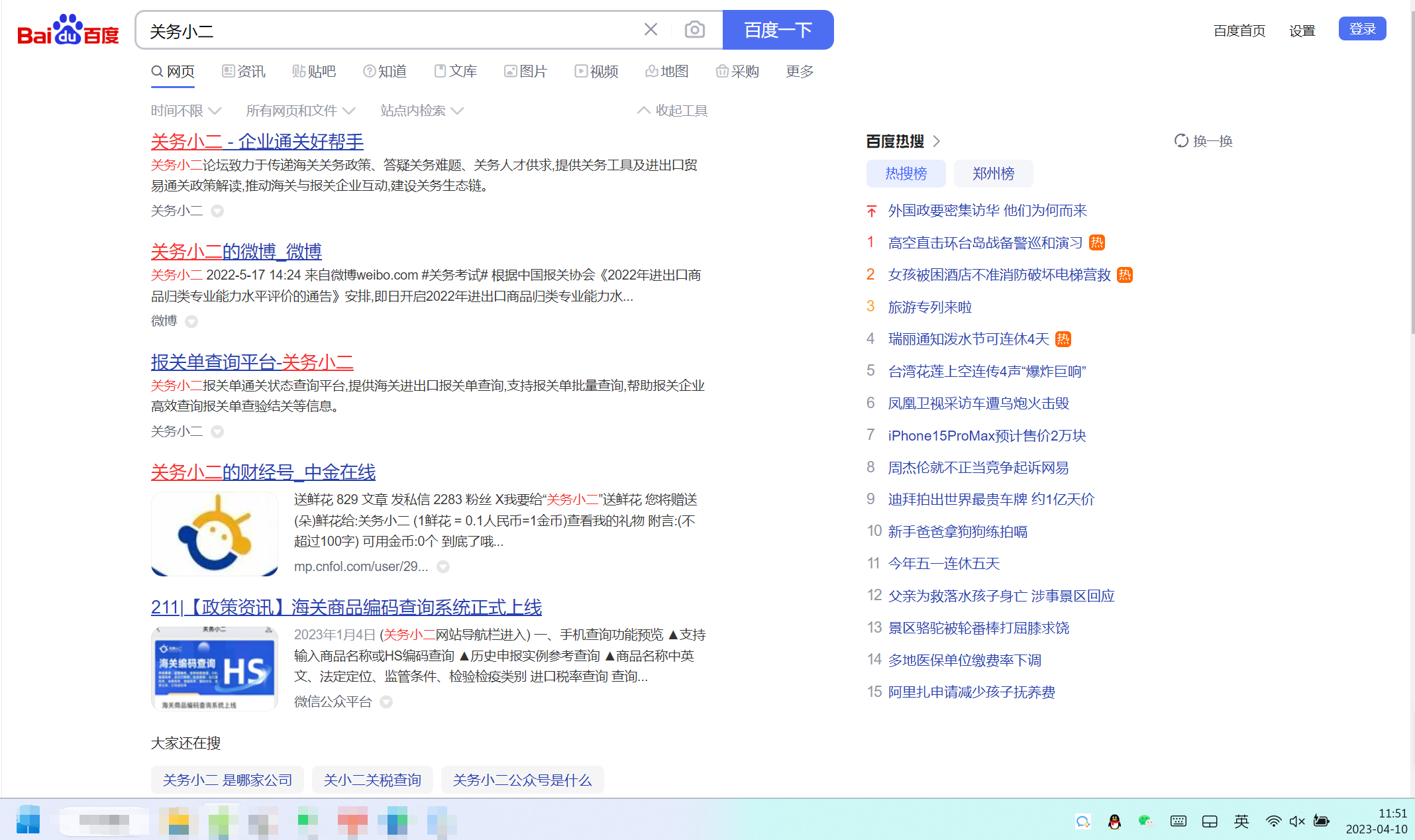Open result 关务小二 - 企业通关好帮手

point(257,141)
